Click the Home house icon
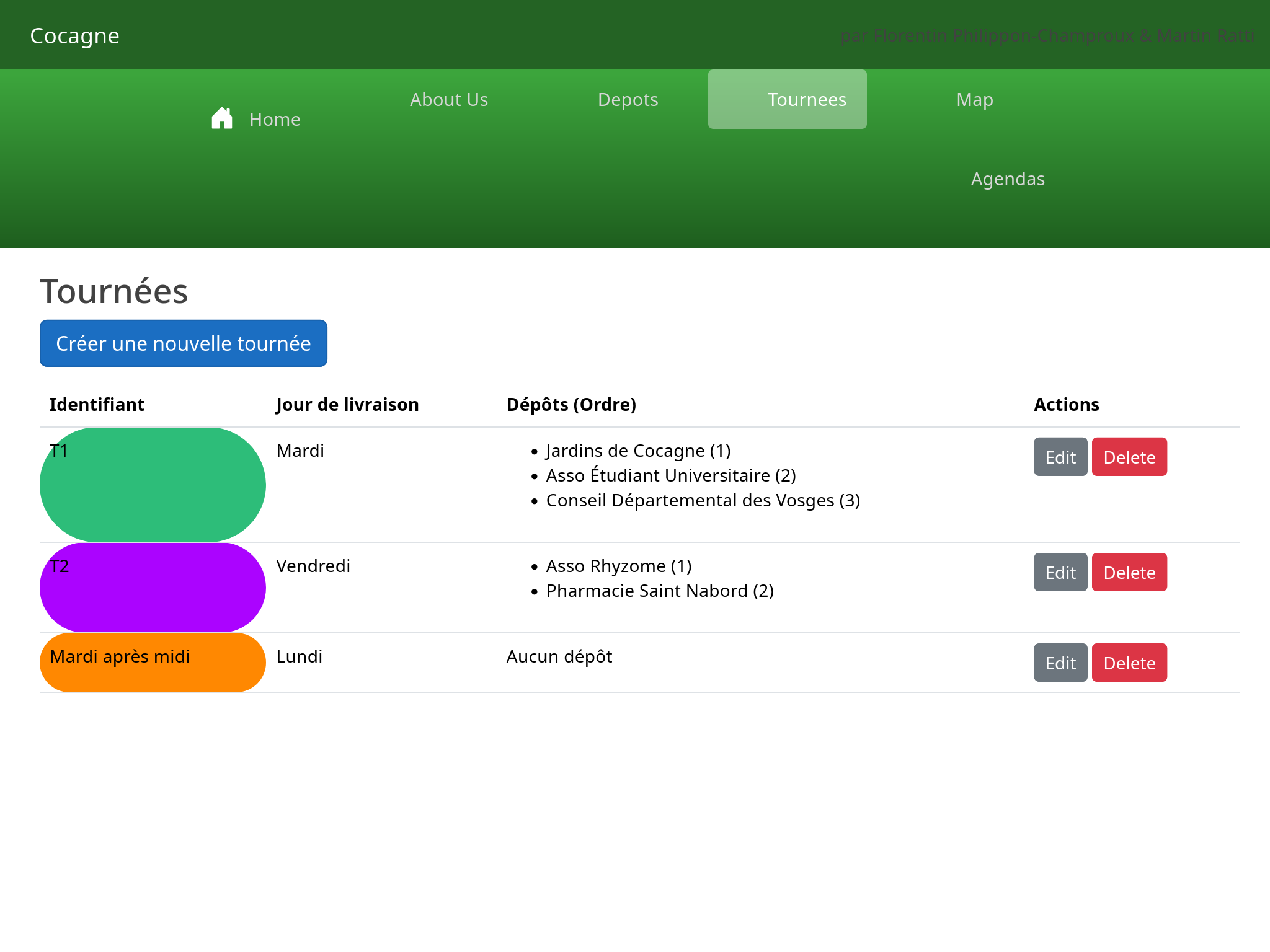 click(221, 118)
